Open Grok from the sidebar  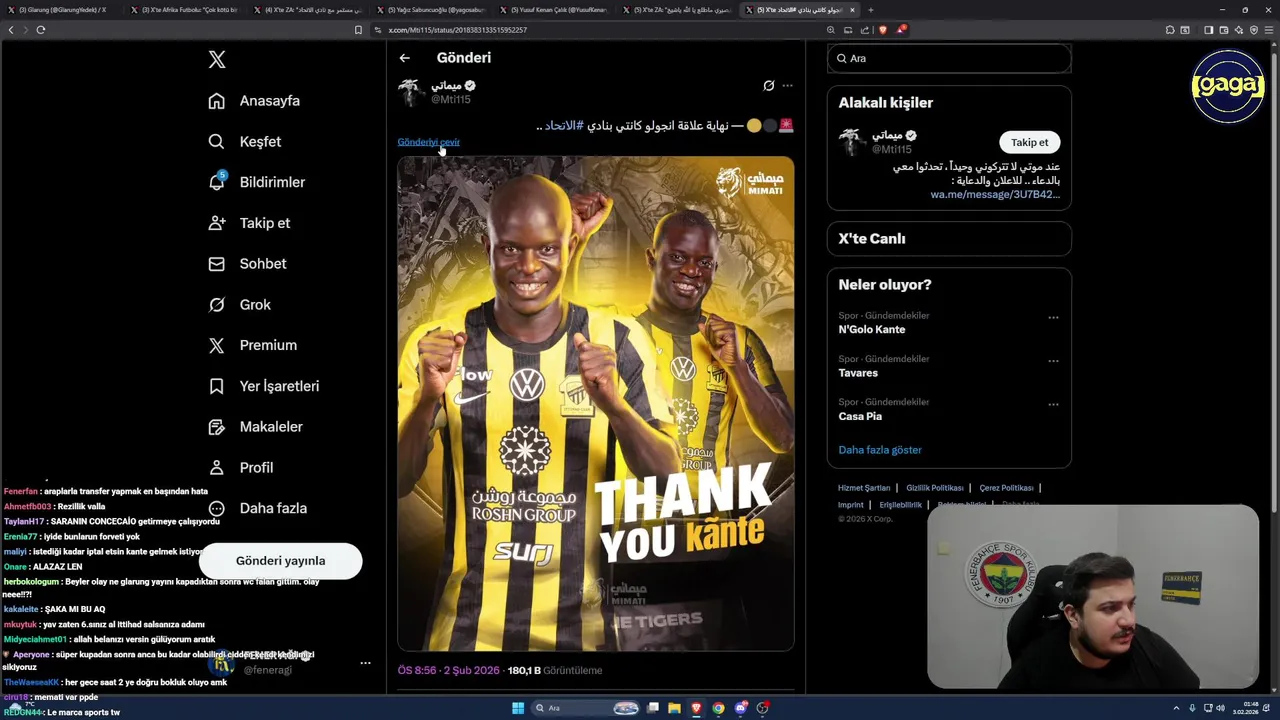[239, 305]
